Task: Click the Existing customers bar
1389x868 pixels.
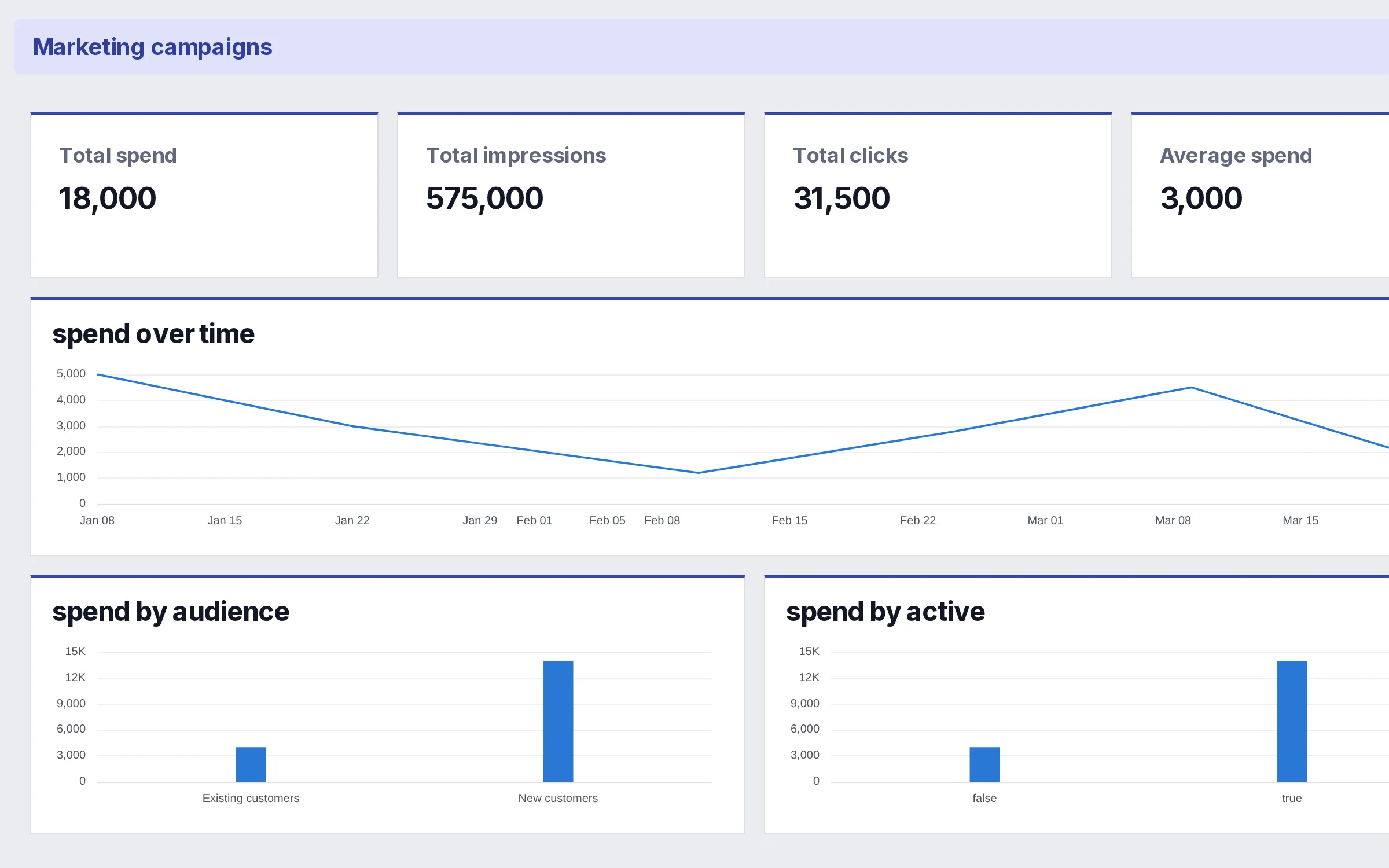Action: coord(251,764)
